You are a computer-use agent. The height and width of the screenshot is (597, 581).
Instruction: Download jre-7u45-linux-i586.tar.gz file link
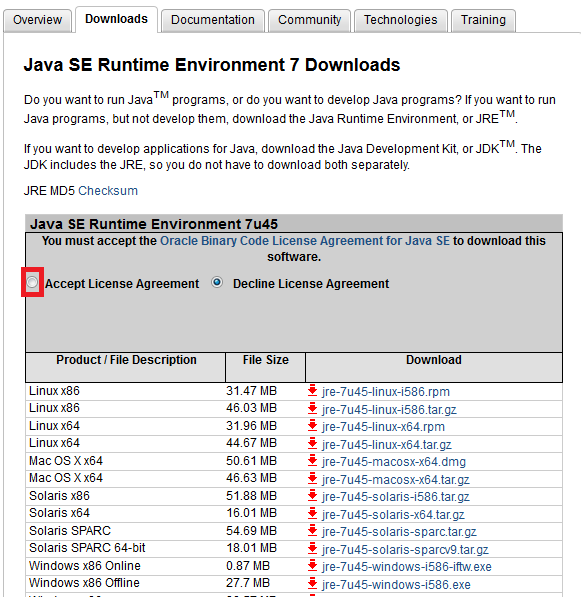pyautogui.click(x=389, y=410)
